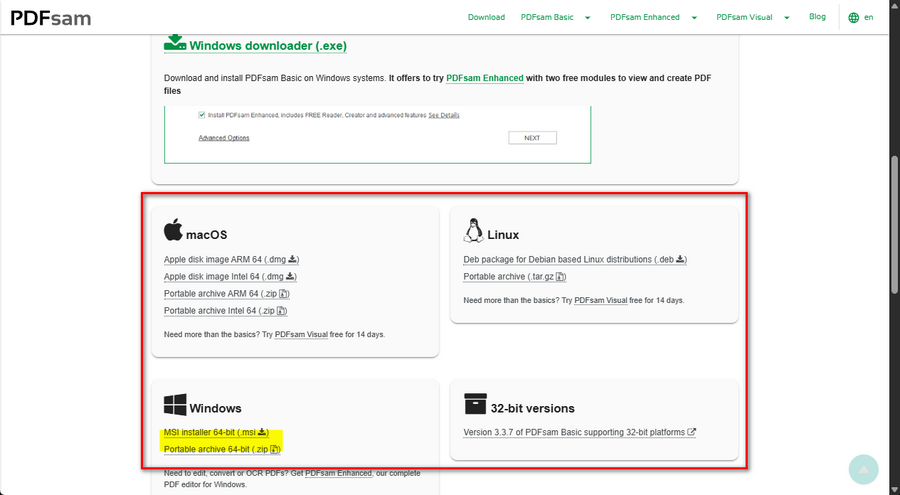900x495 pixels.
Task: Click the download icon after Intel 64 .dmg
Action: 290,276
